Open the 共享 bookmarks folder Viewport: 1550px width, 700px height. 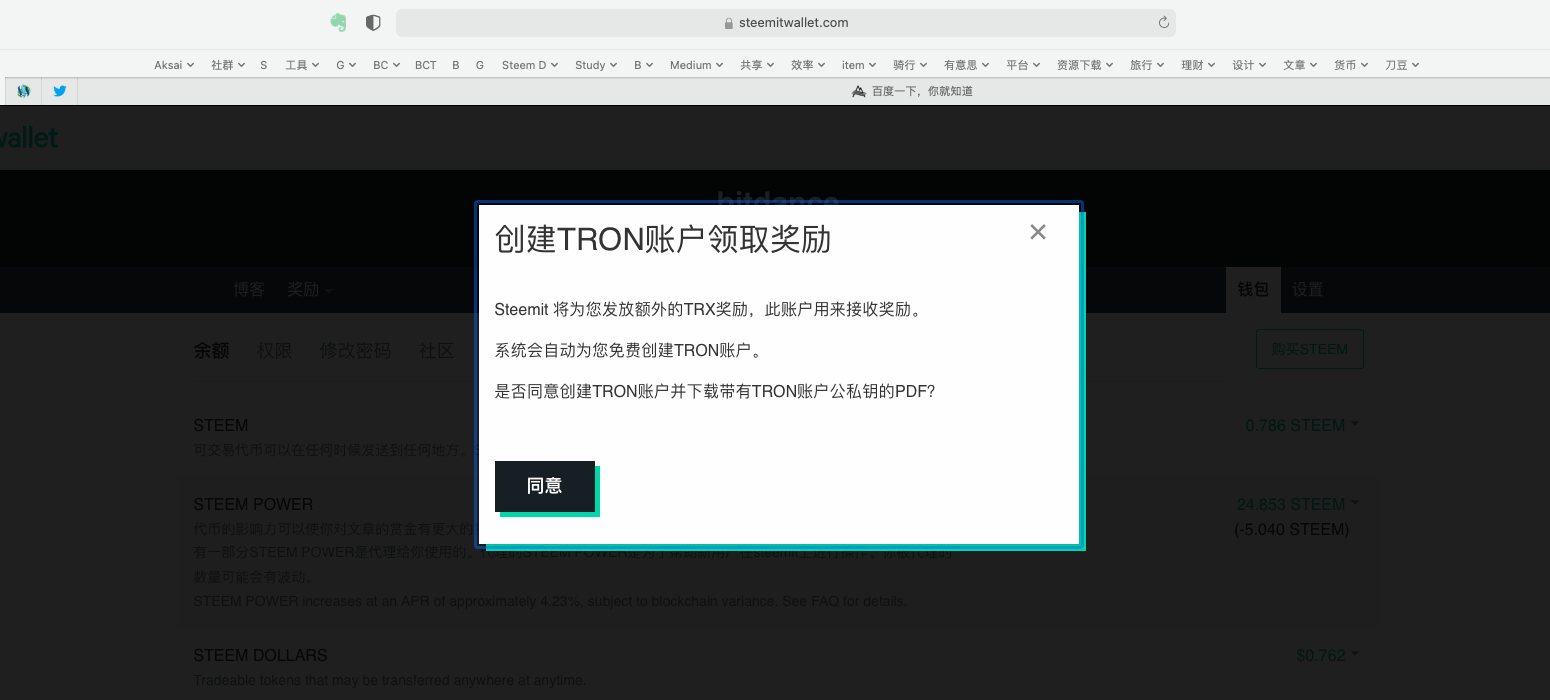tap(757, 65)
